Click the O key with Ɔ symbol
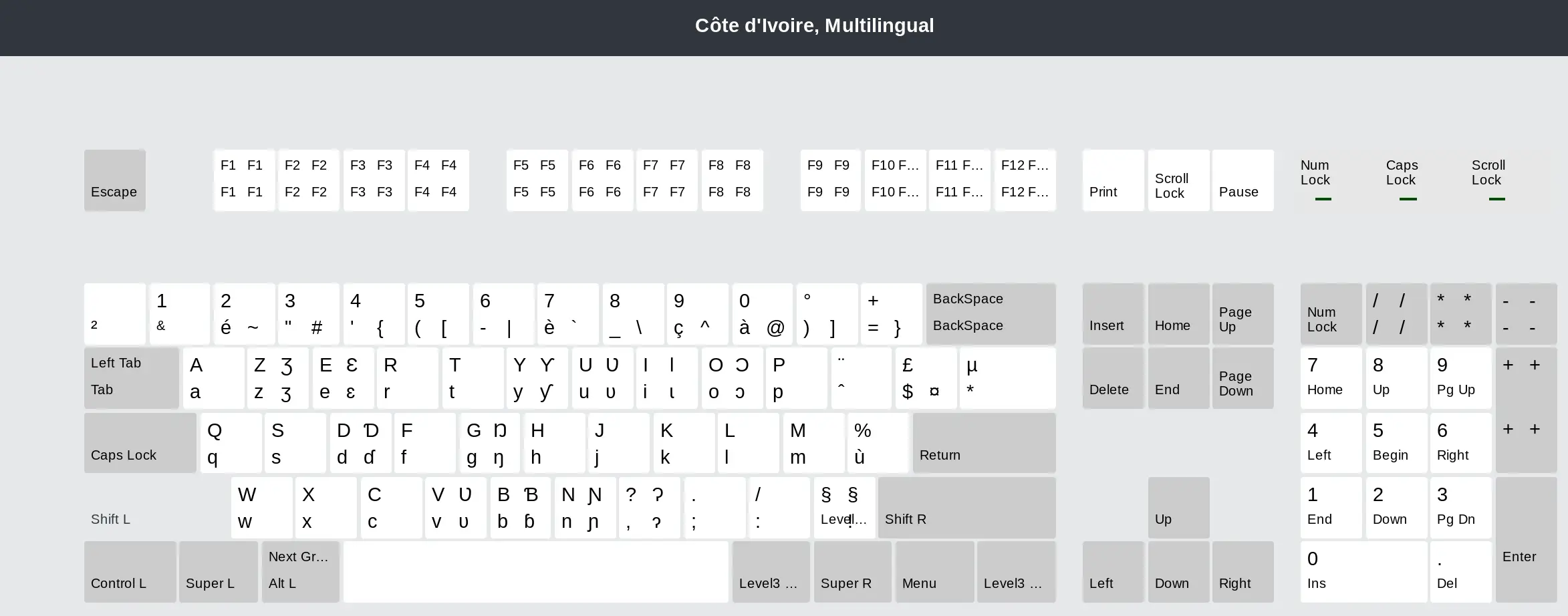This screenshot has height=616, width=1568. 733,378
